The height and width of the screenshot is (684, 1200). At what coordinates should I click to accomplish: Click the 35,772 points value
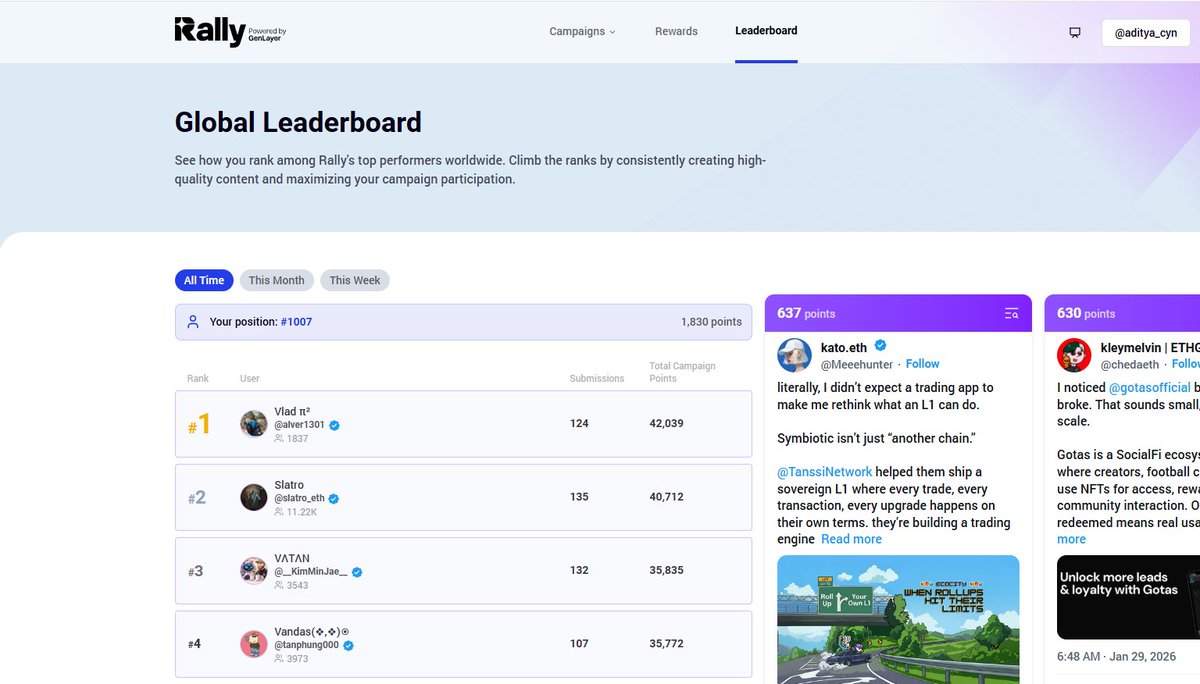pos(666,644)
